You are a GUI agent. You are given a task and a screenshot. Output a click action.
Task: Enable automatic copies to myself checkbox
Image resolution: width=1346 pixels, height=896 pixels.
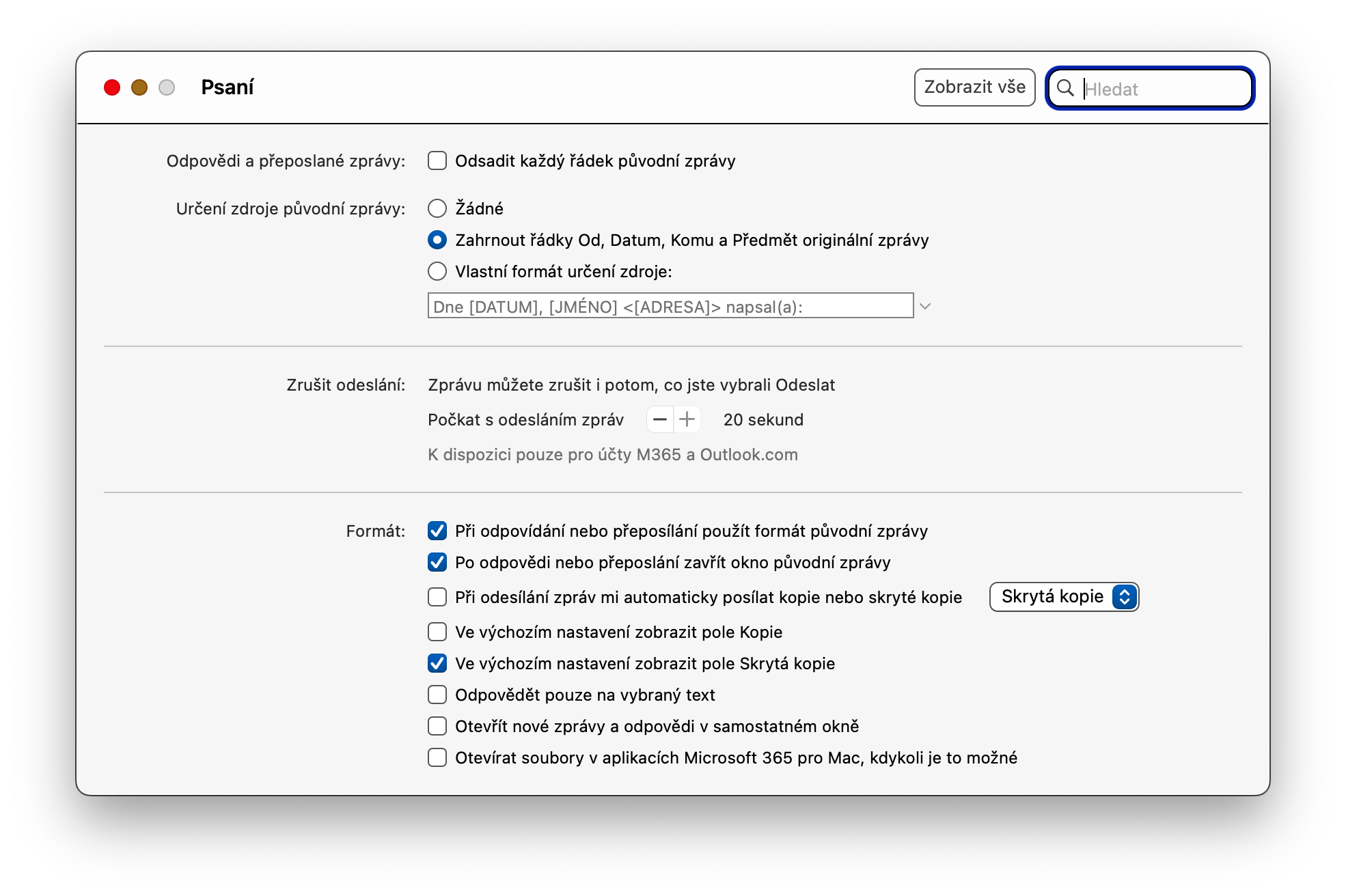click(x=437, y=598)
